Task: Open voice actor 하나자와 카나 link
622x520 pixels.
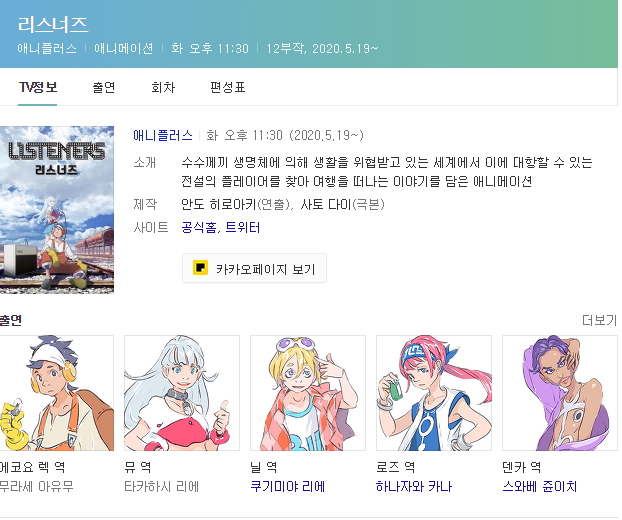Action: (414, 486)
